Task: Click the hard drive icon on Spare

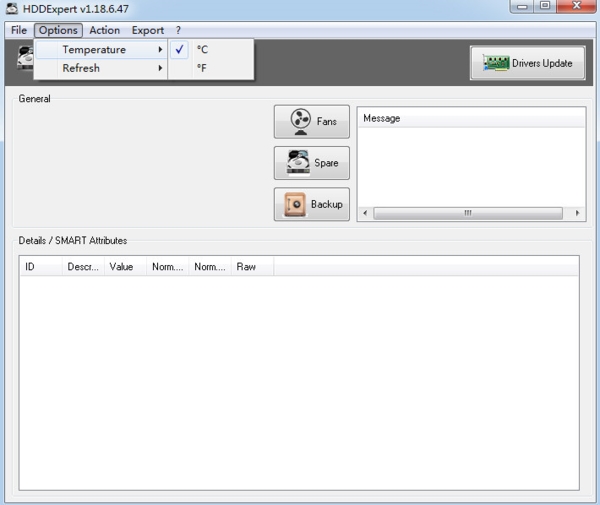Action: click(298, 162)
